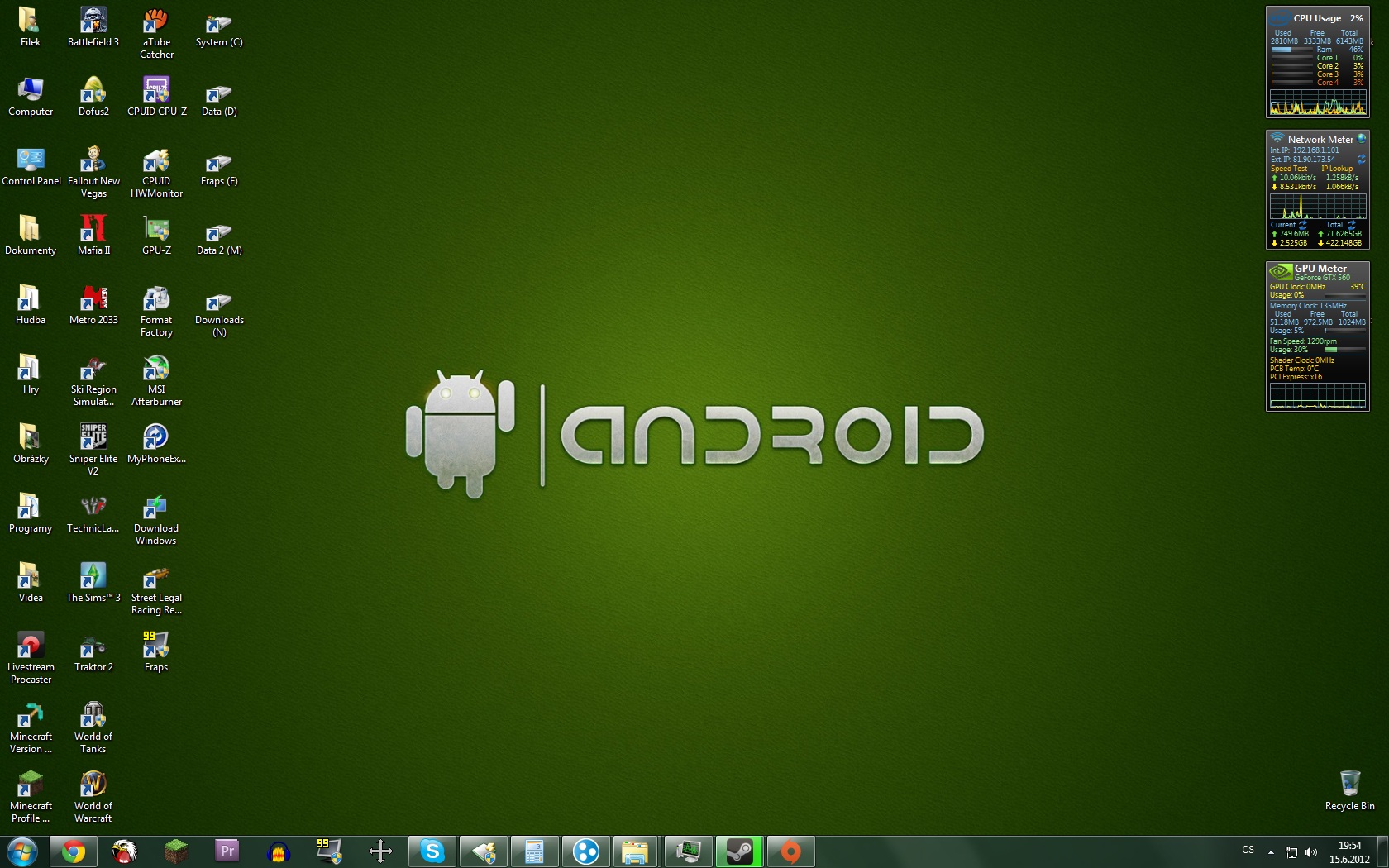Show hidden system tray icons
Screen dimensions: 1389x868
(x=1271, y=852)
